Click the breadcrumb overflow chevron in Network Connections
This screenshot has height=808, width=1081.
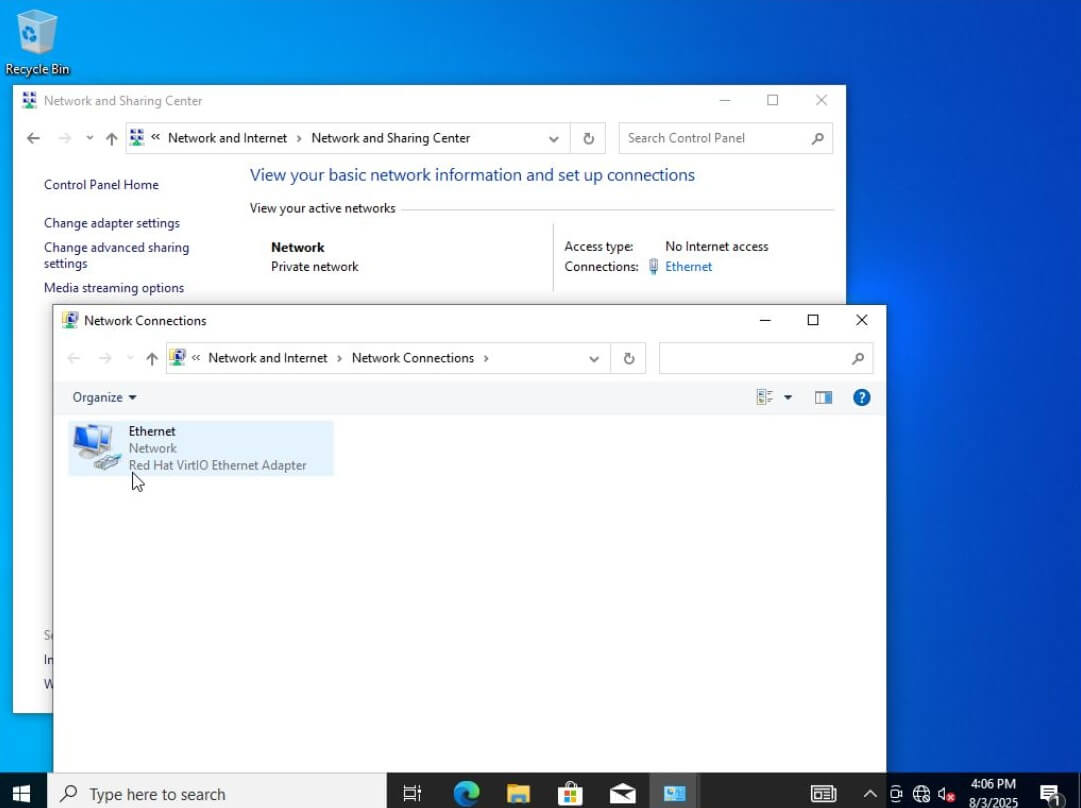(196, 358)
